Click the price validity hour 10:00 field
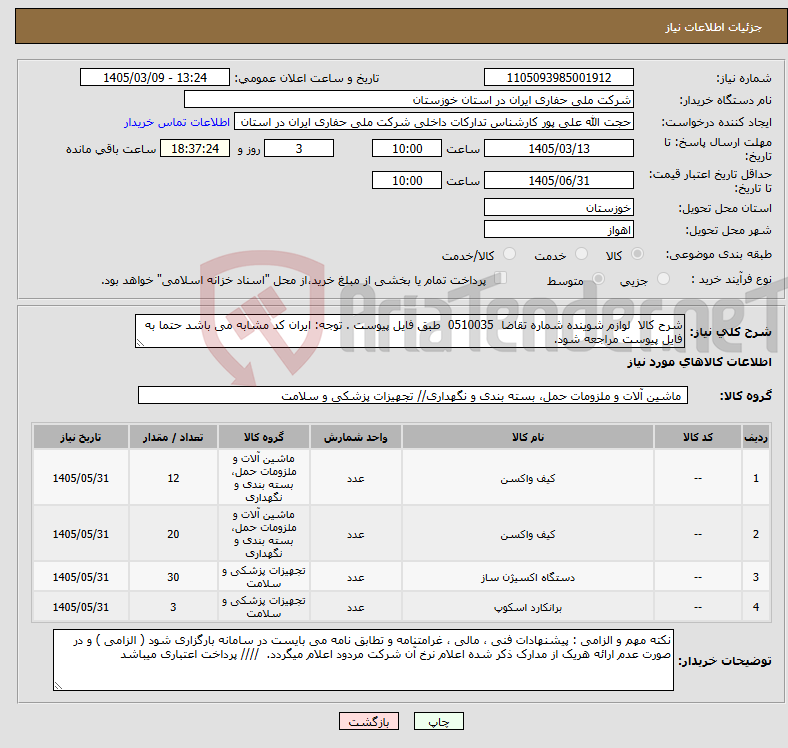This screenshot has width=788, height=748. coord(407,180)
